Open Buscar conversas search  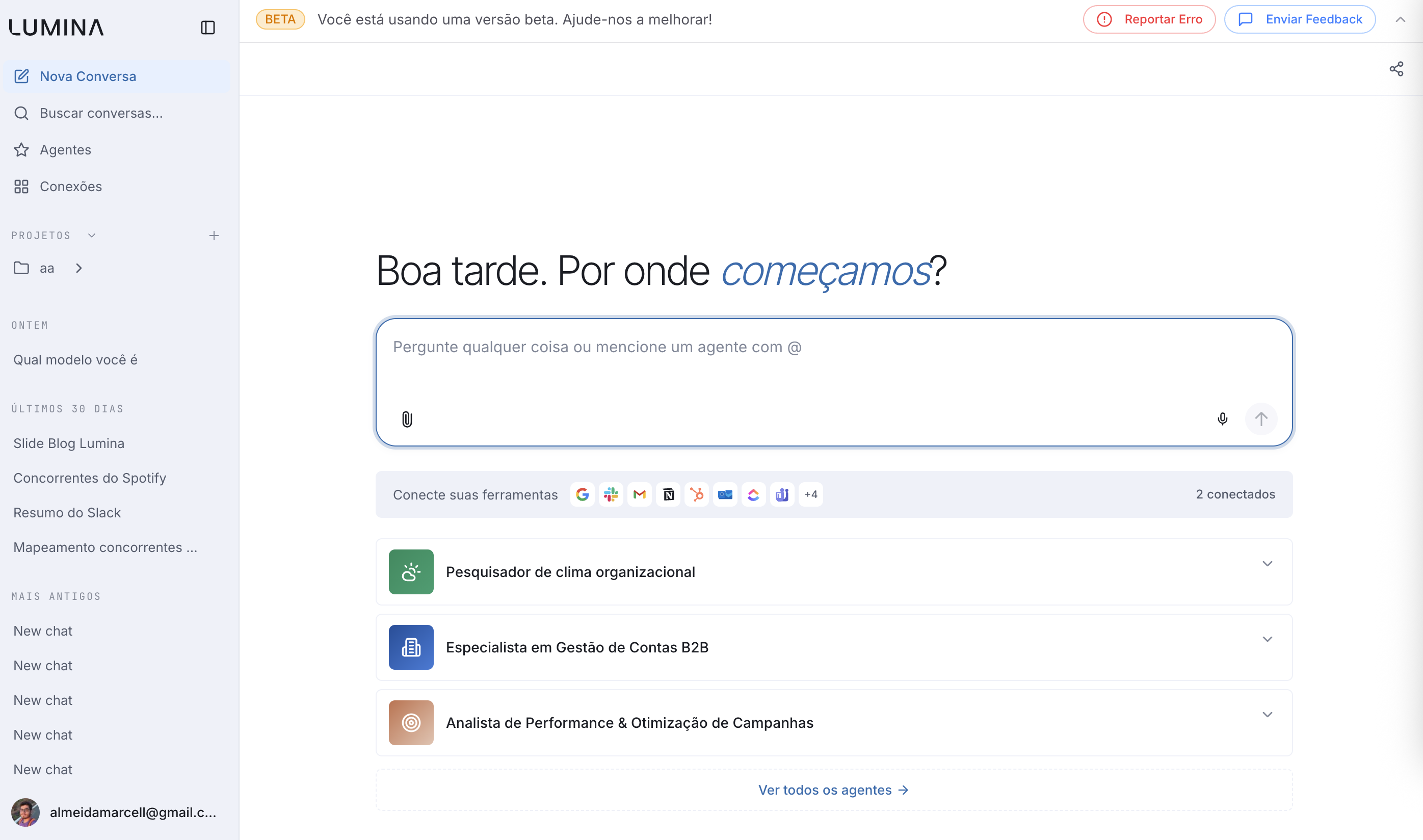(x=117, y=113)
